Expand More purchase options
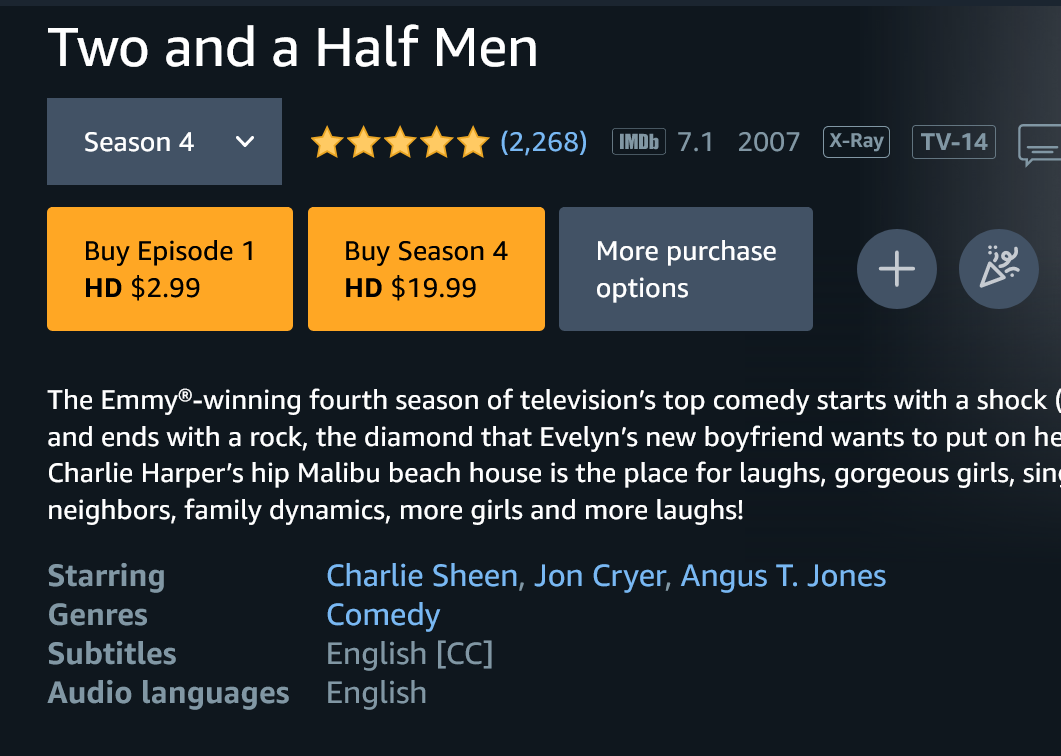This screenshot has width=1061, height=756. point(685,269)
